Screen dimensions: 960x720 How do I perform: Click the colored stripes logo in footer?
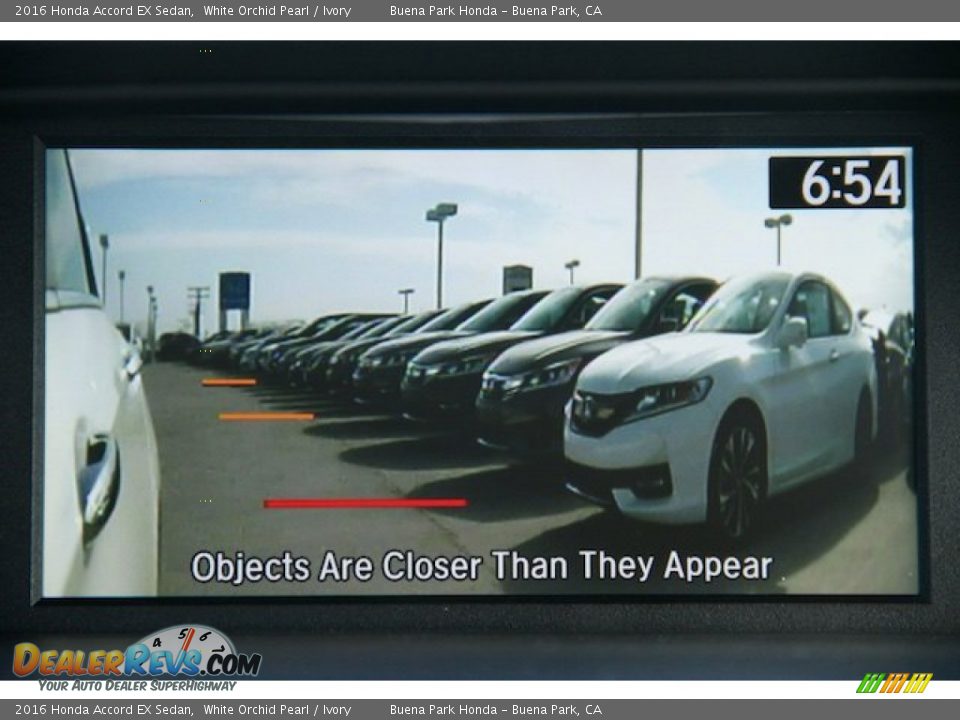[x=894, y=683]
